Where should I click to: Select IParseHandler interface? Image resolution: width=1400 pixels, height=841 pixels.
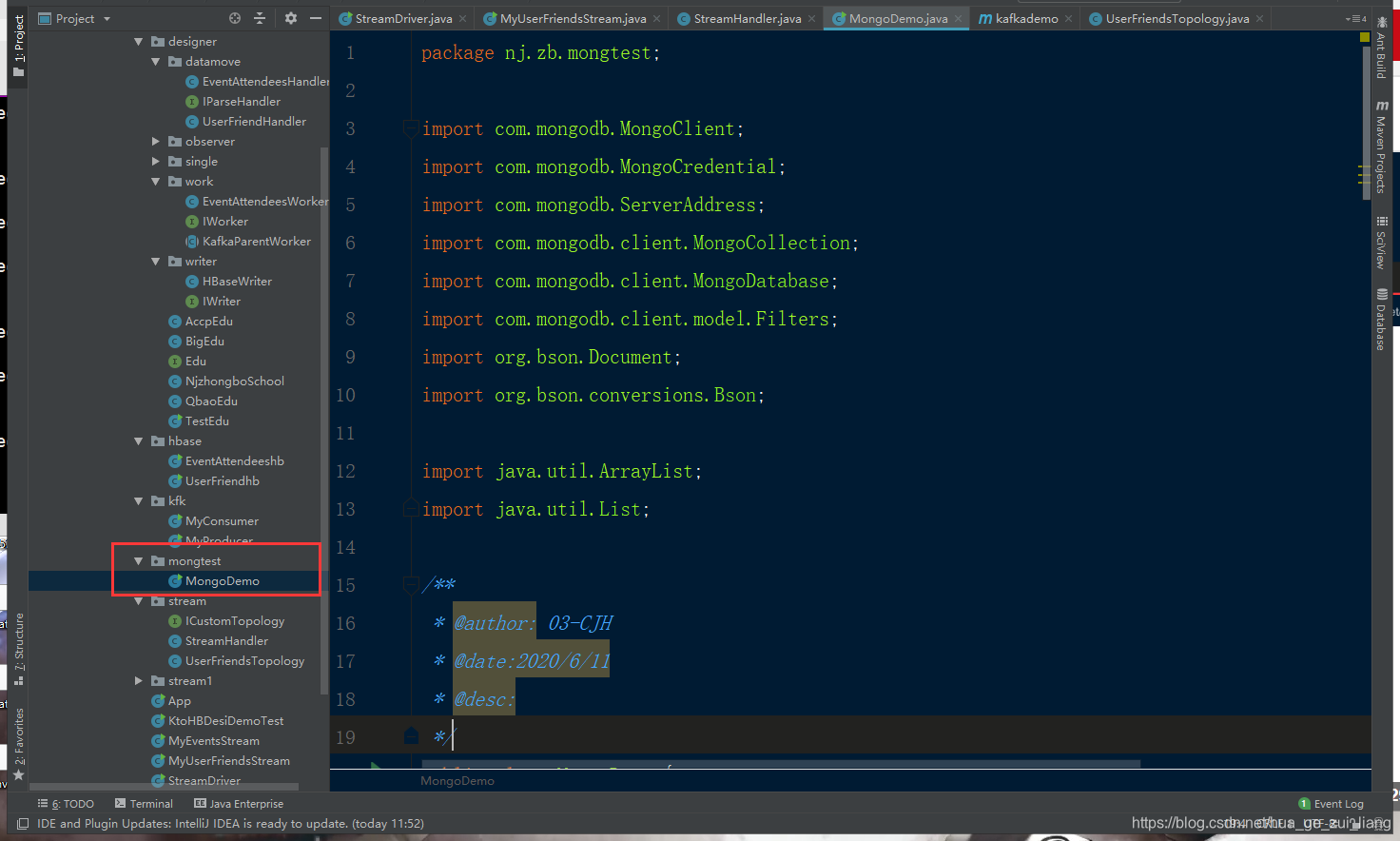point(233,102)
